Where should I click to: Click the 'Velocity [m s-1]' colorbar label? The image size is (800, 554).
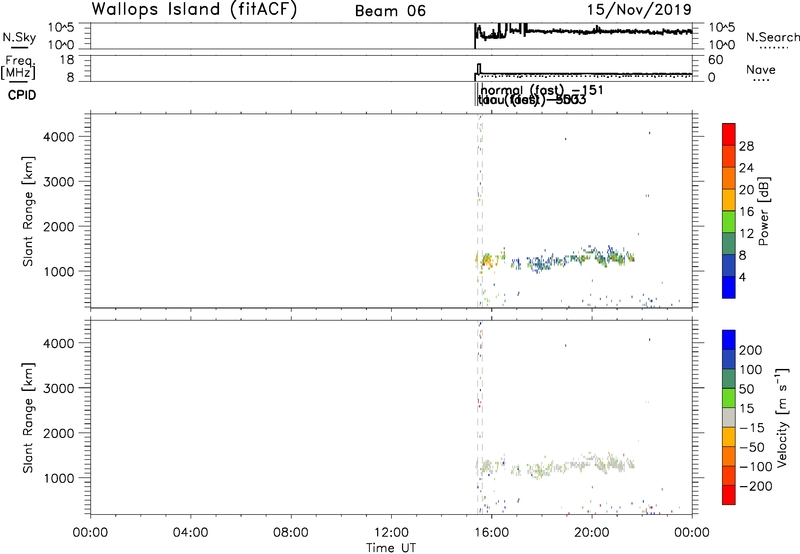click(783, 417)
